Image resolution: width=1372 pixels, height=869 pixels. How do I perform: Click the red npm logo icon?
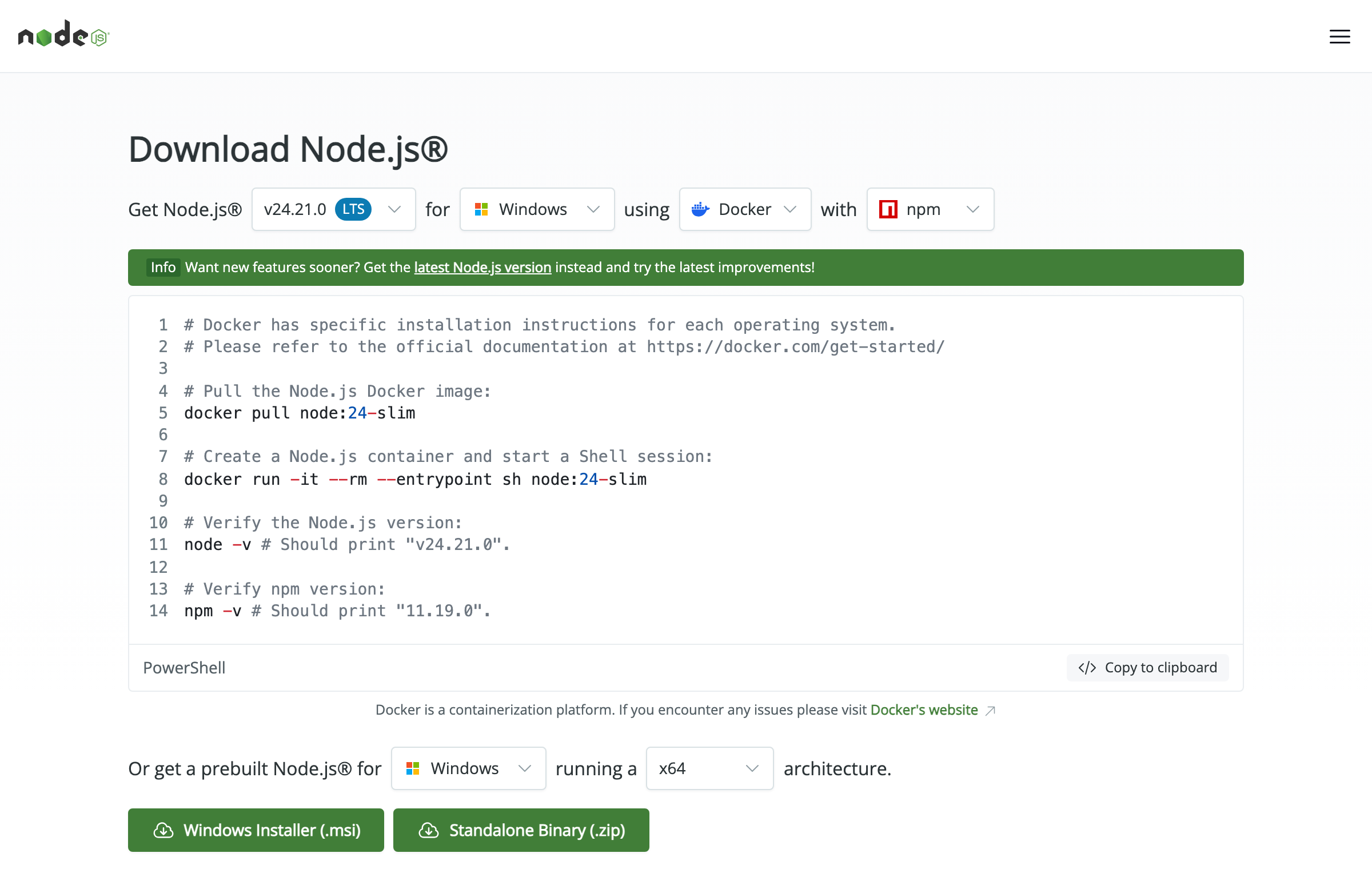pyautogui.click(x=888, y=209)
